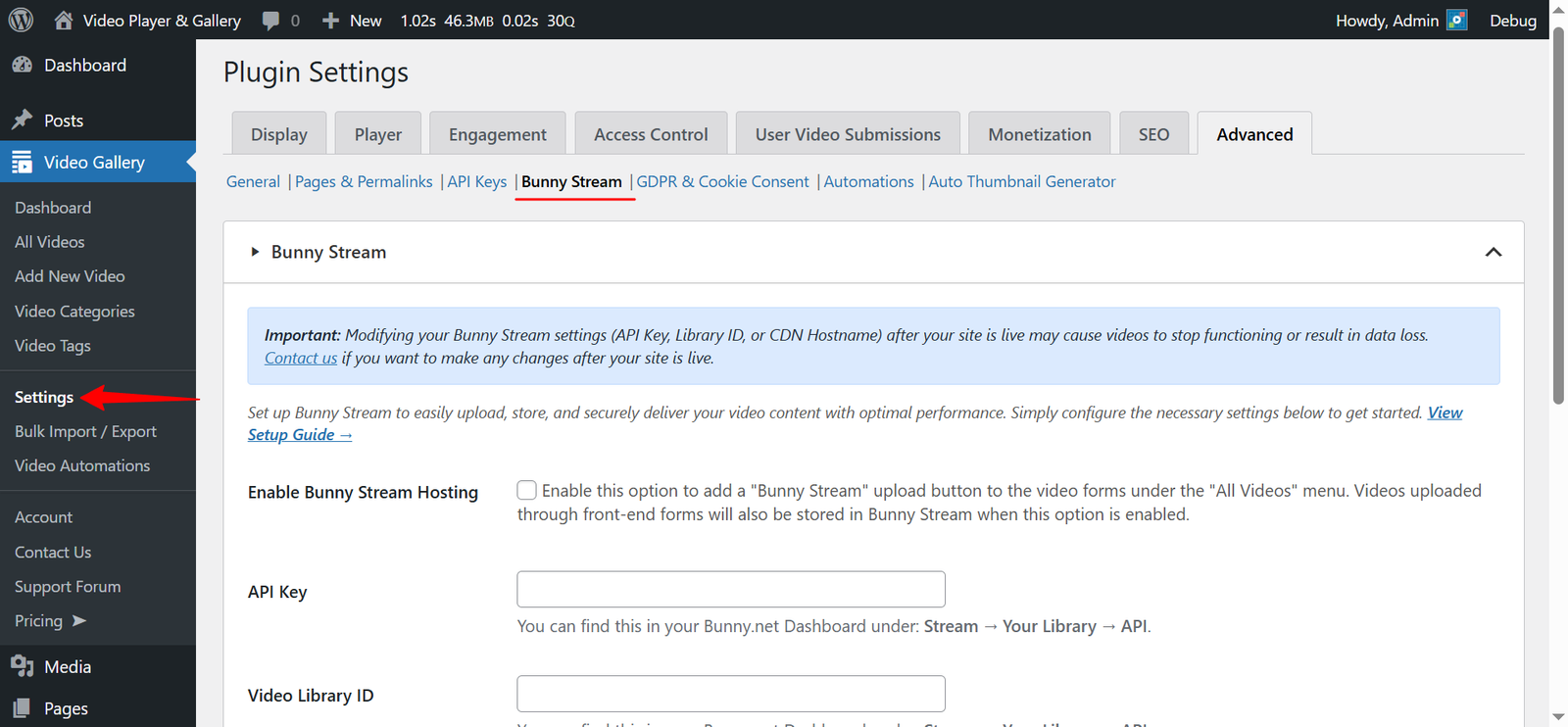
Task: Click the Video Gallery menu icon
Action: pos(22,163)
